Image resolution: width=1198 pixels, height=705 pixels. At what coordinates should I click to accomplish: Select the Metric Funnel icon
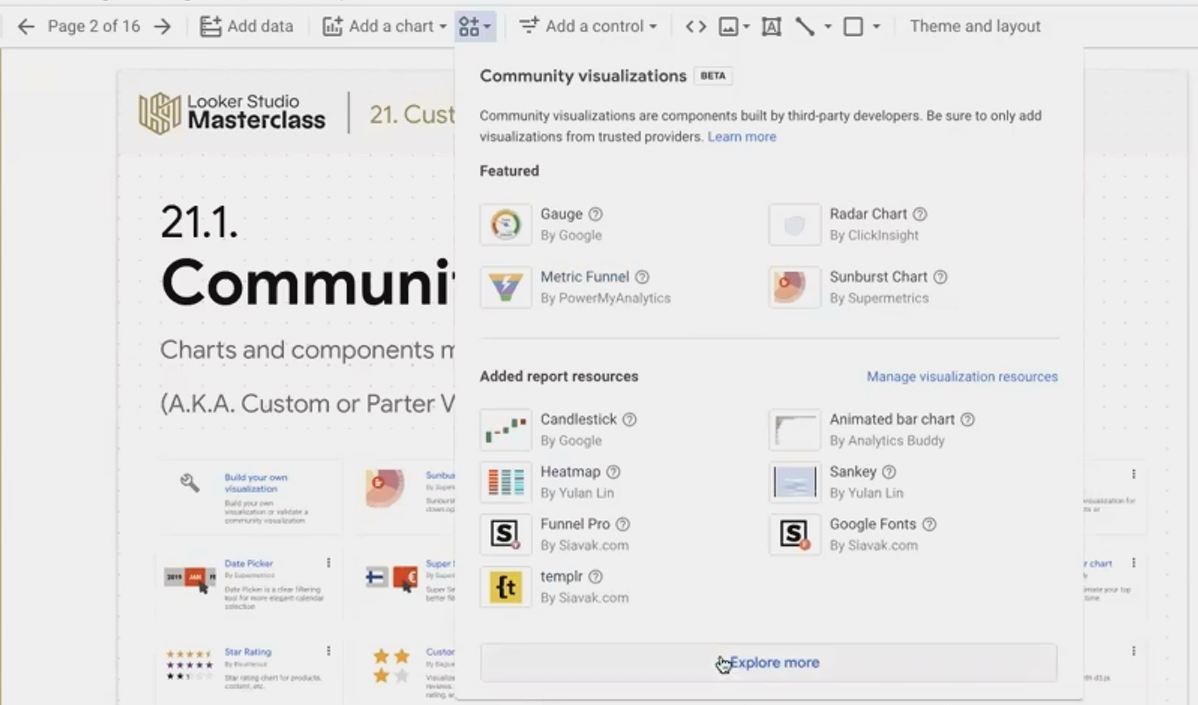pos(506,287)
